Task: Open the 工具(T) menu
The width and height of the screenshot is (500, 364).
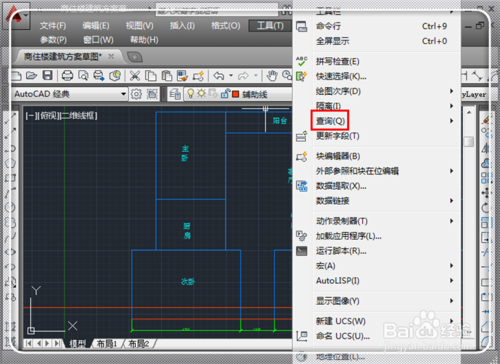Action: tap(270, 26)
